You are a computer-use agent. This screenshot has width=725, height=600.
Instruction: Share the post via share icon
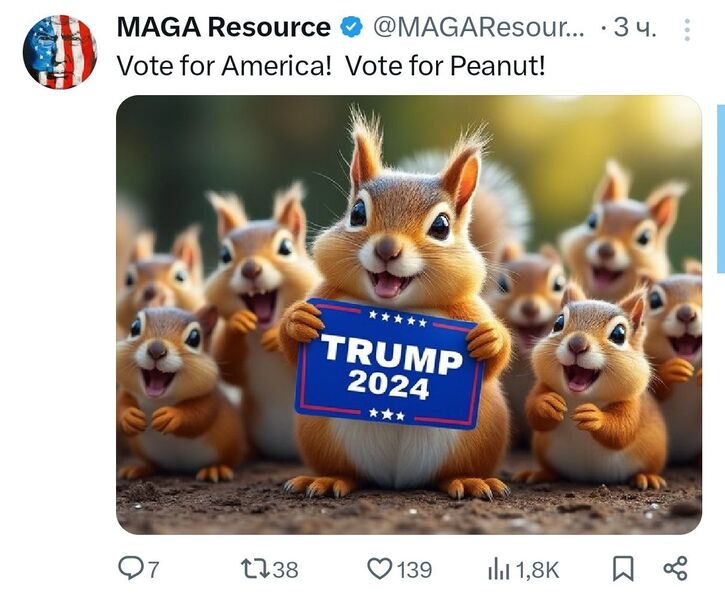(x=676, y=569)
